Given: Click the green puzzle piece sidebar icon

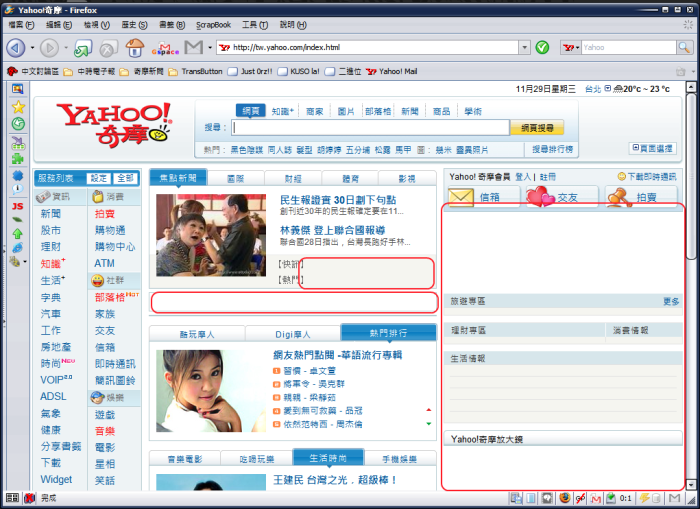Looking at the screenshot, I should click(18, 157).
